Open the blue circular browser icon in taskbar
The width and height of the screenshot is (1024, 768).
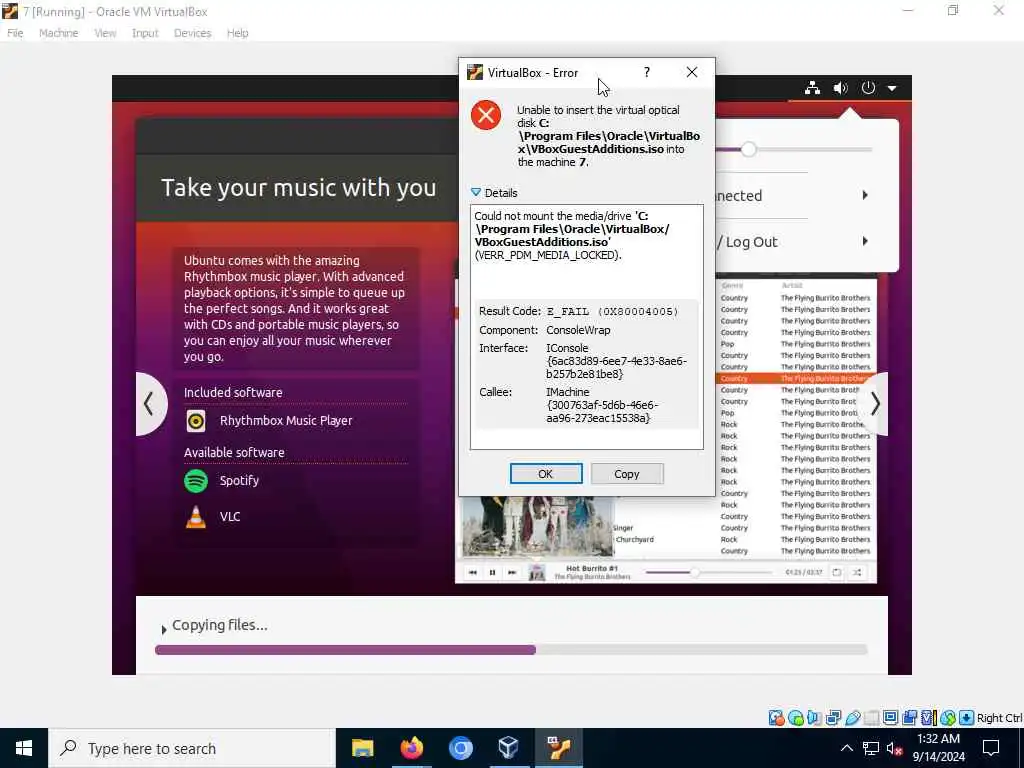click(460, 748)
